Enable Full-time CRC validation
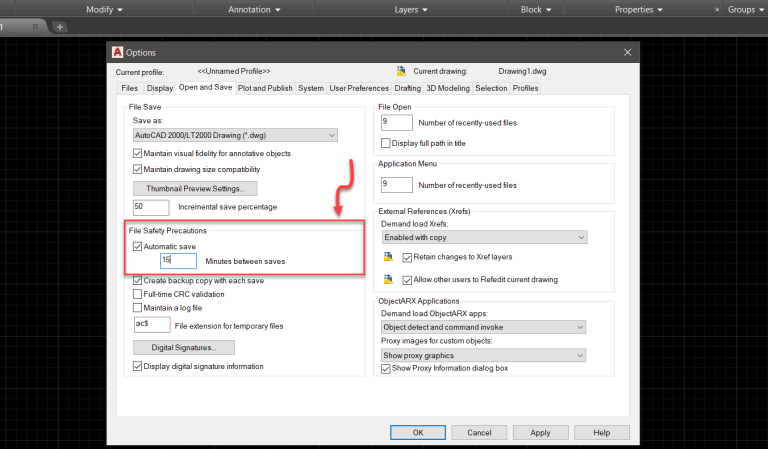This screenshot has width=768, height=449. 138,294
